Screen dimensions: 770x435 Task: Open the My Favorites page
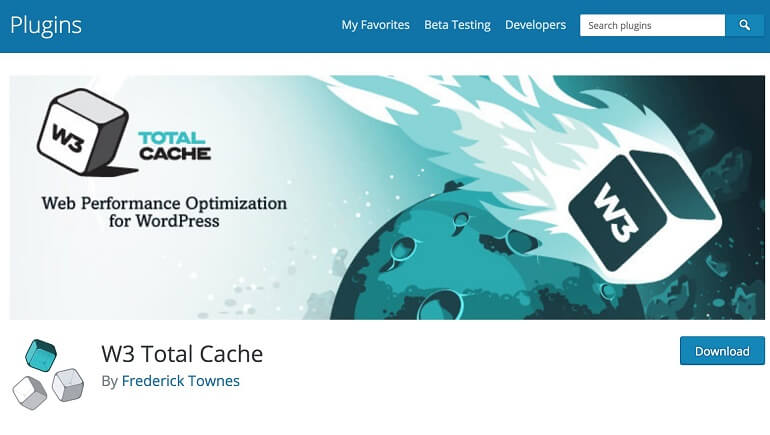(376, 25)
